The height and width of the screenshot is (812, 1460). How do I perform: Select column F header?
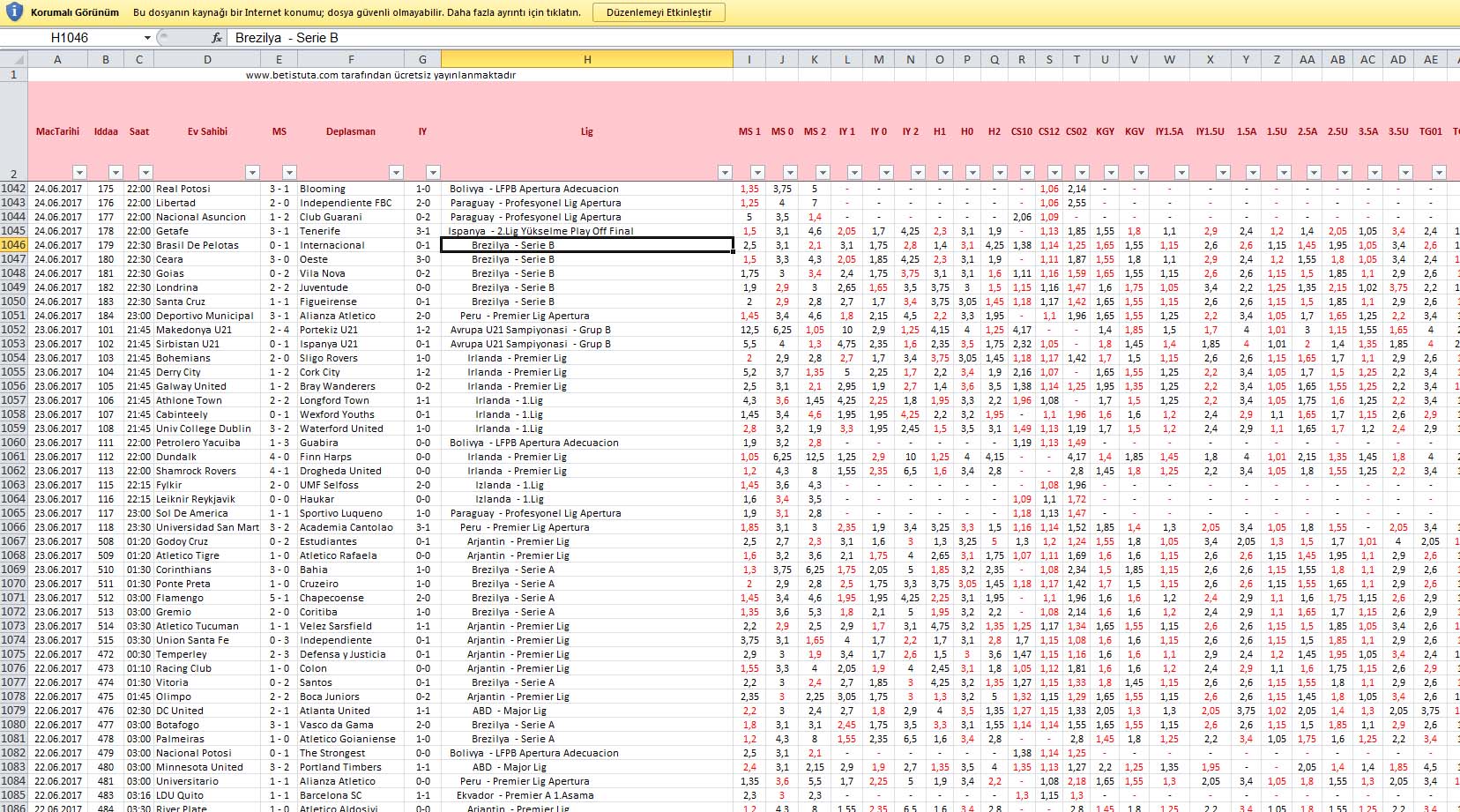[x=351, y=60]
